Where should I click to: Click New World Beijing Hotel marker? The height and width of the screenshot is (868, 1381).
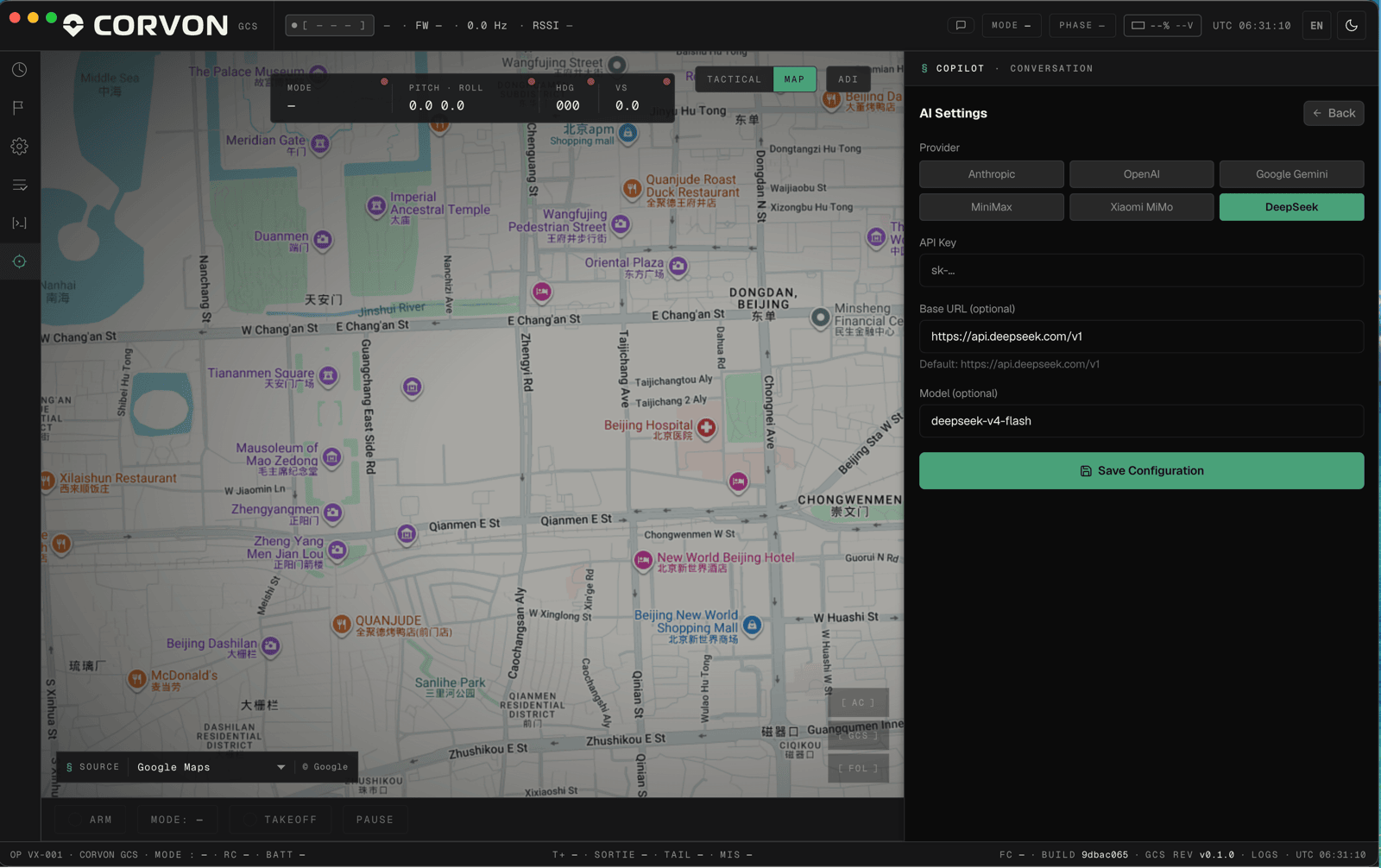643,561
